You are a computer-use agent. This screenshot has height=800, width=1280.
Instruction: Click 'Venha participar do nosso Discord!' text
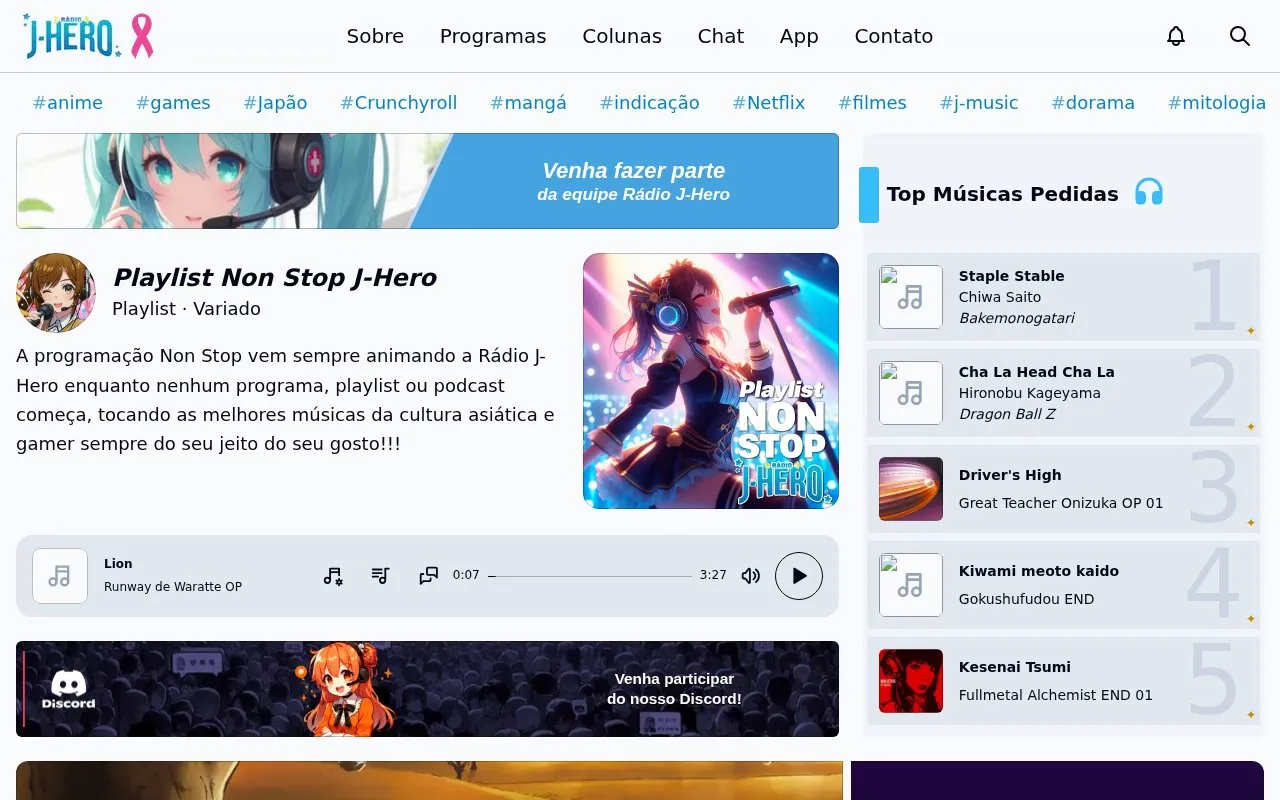674,689
